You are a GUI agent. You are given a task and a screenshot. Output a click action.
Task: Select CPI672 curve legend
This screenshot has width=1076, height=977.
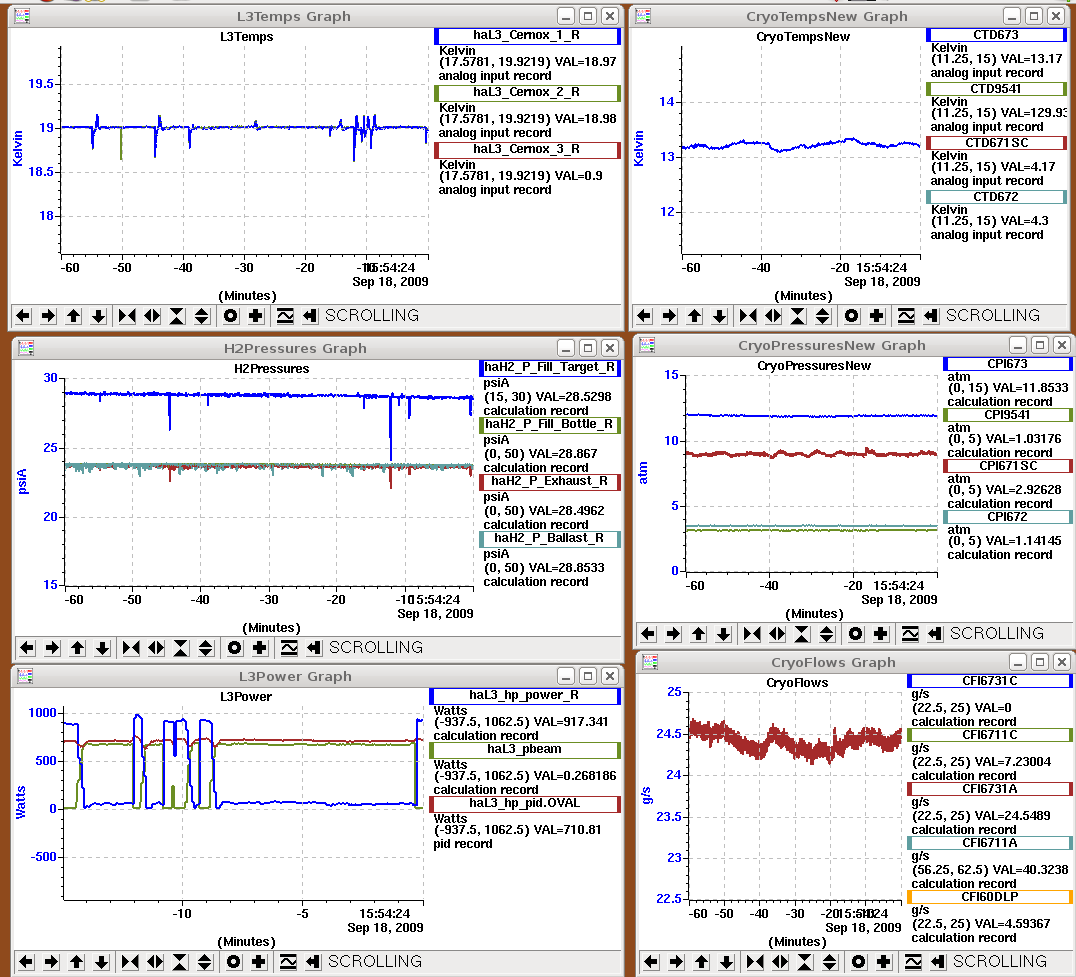tap(1007, 517)
